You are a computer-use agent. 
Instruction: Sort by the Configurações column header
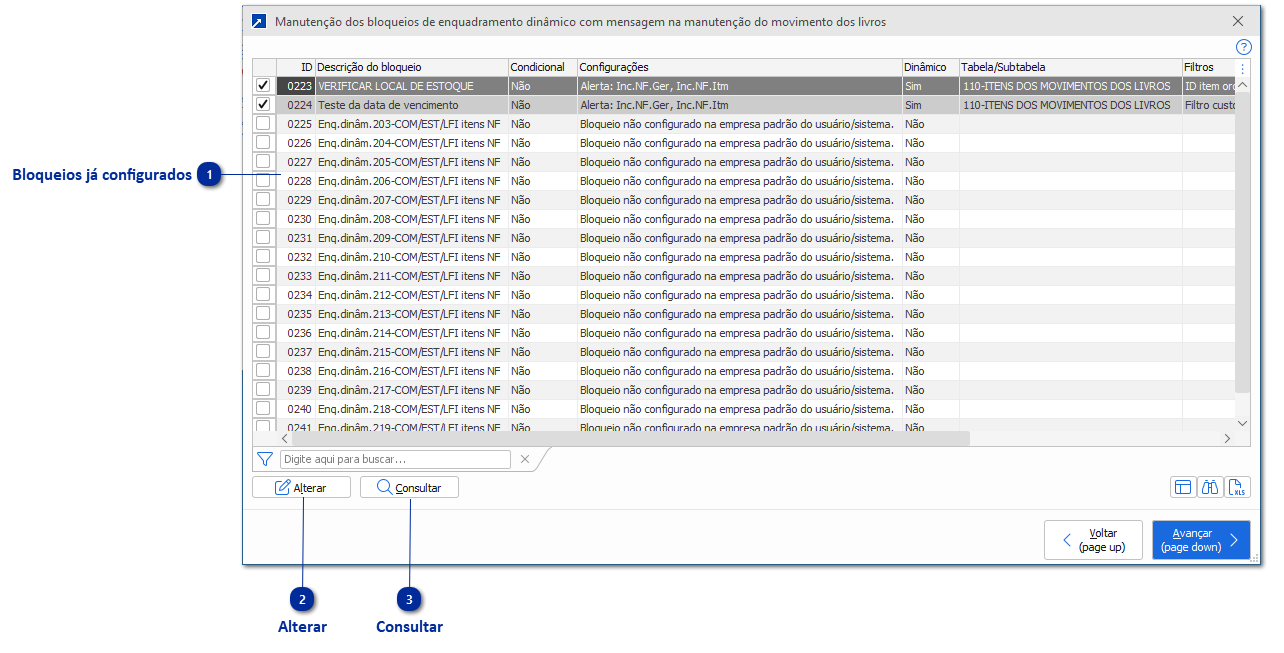740,67
